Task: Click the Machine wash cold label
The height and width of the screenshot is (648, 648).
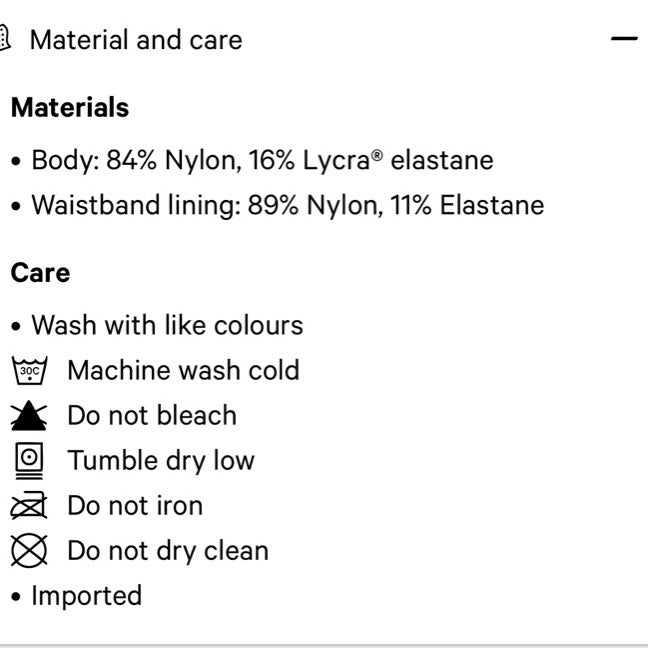Action: [183, 370]
